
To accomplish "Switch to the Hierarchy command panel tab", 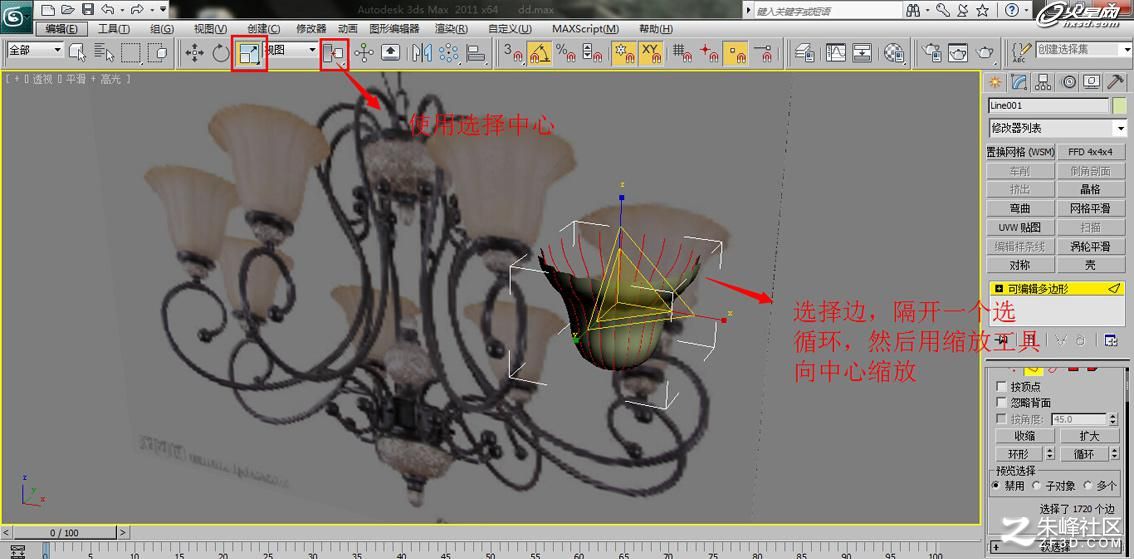I will coord(1043,82).
